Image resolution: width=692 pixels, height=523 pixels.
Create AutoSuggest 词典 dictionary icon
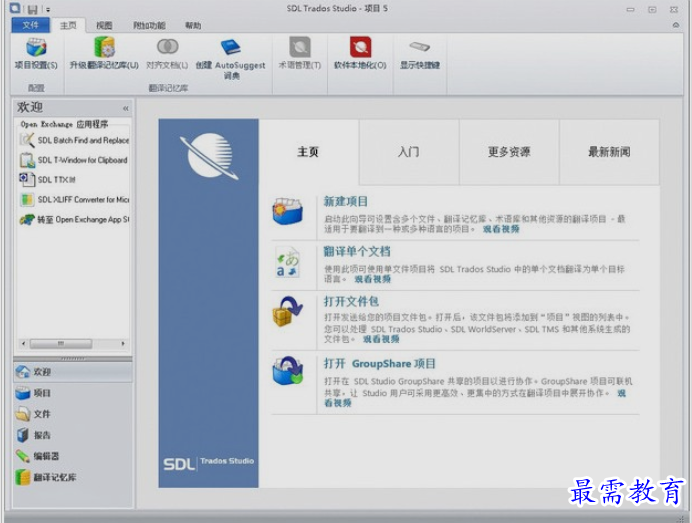coord(230,47)
